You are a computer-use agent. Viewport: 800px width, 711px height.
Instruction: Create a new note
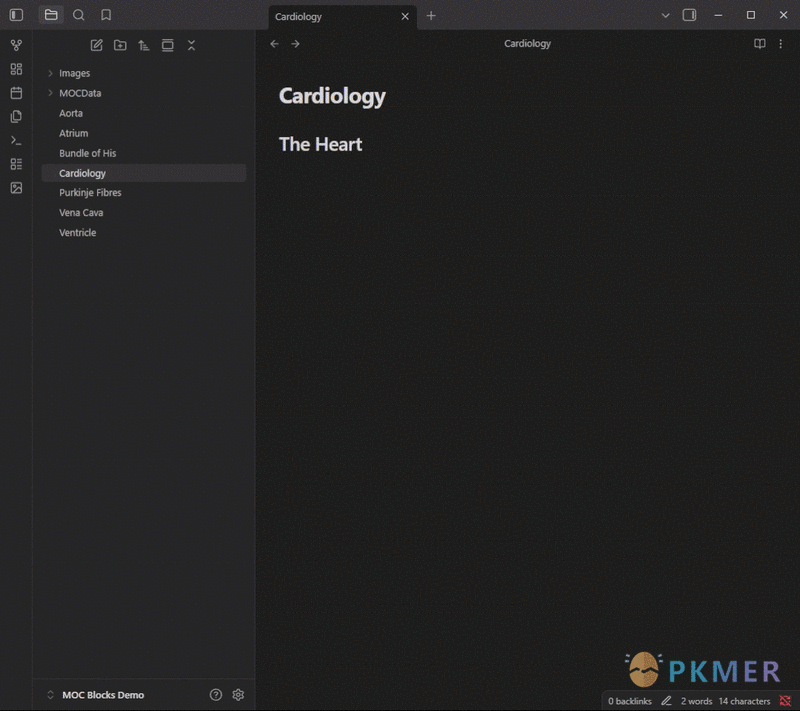coord(96,45)
